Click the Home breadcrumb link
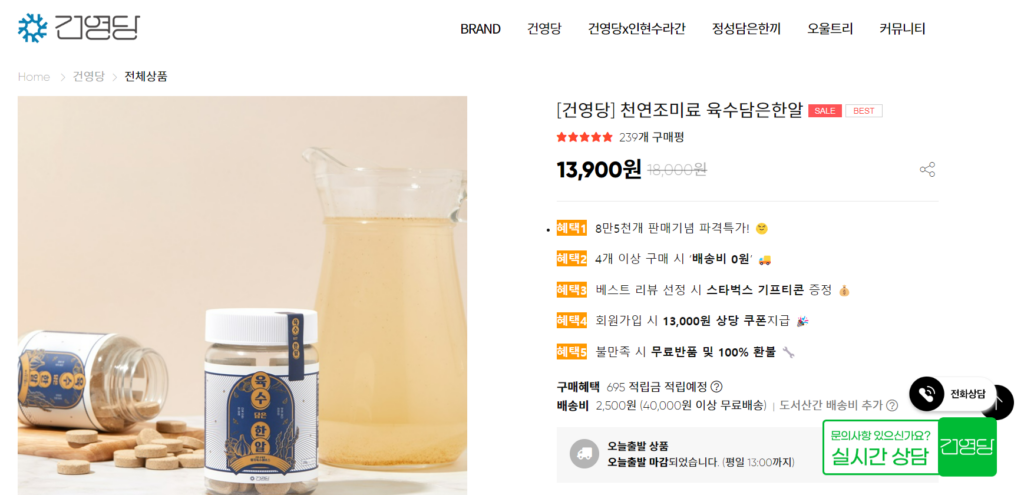 (x=34, y=77)
